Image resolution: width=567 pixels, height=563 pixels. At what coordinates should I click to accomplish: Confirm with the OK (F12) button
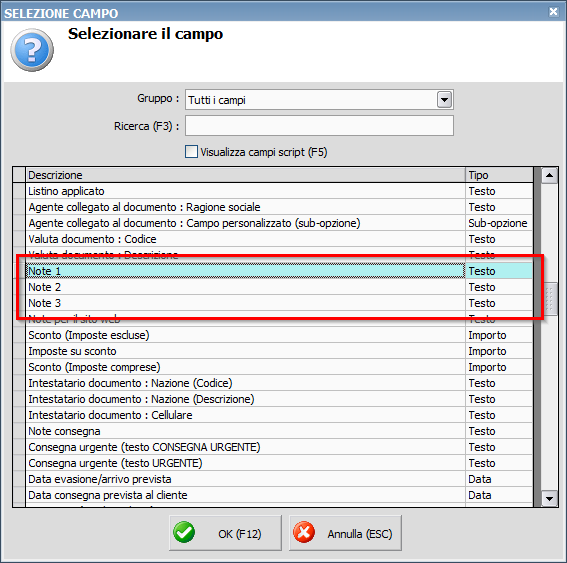click(225, 533)
